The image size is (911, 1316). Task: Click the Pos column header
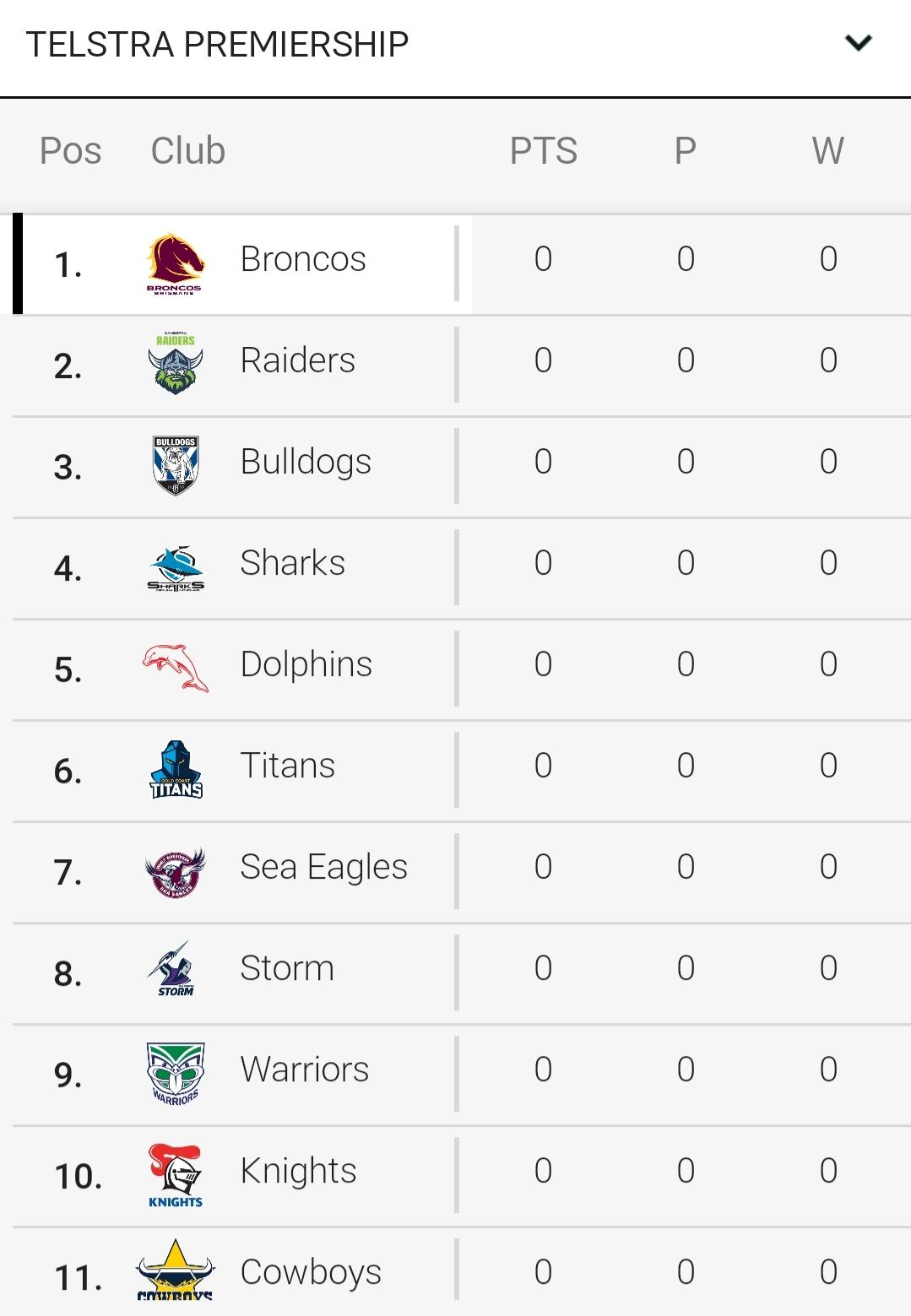click(x=70, y=151)
